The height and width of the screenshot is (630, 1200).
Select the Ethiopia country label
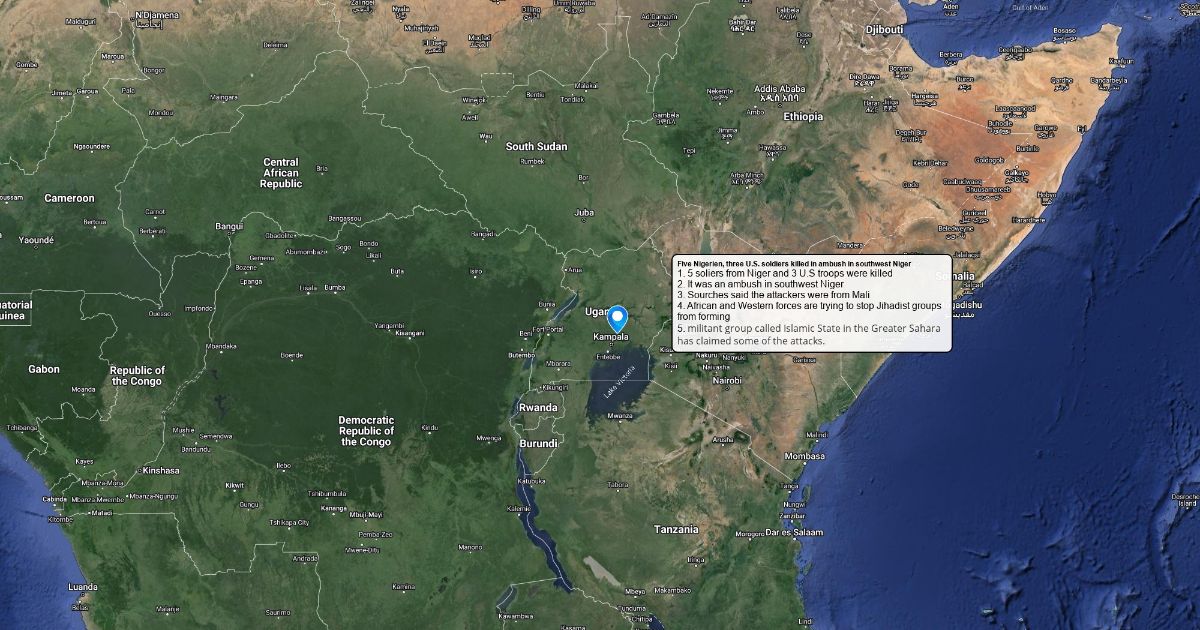[803, 117]
